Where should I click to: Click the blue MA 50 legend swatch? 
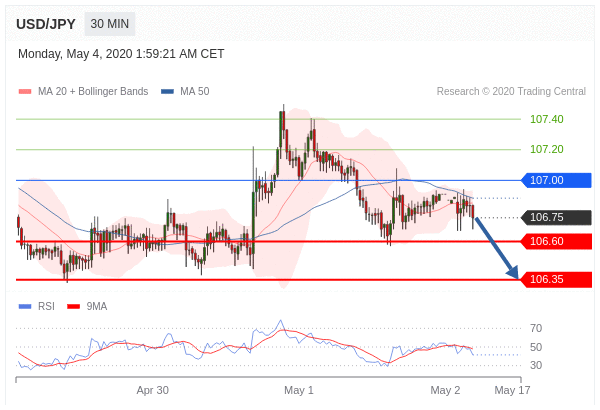[x=168, y=92]
